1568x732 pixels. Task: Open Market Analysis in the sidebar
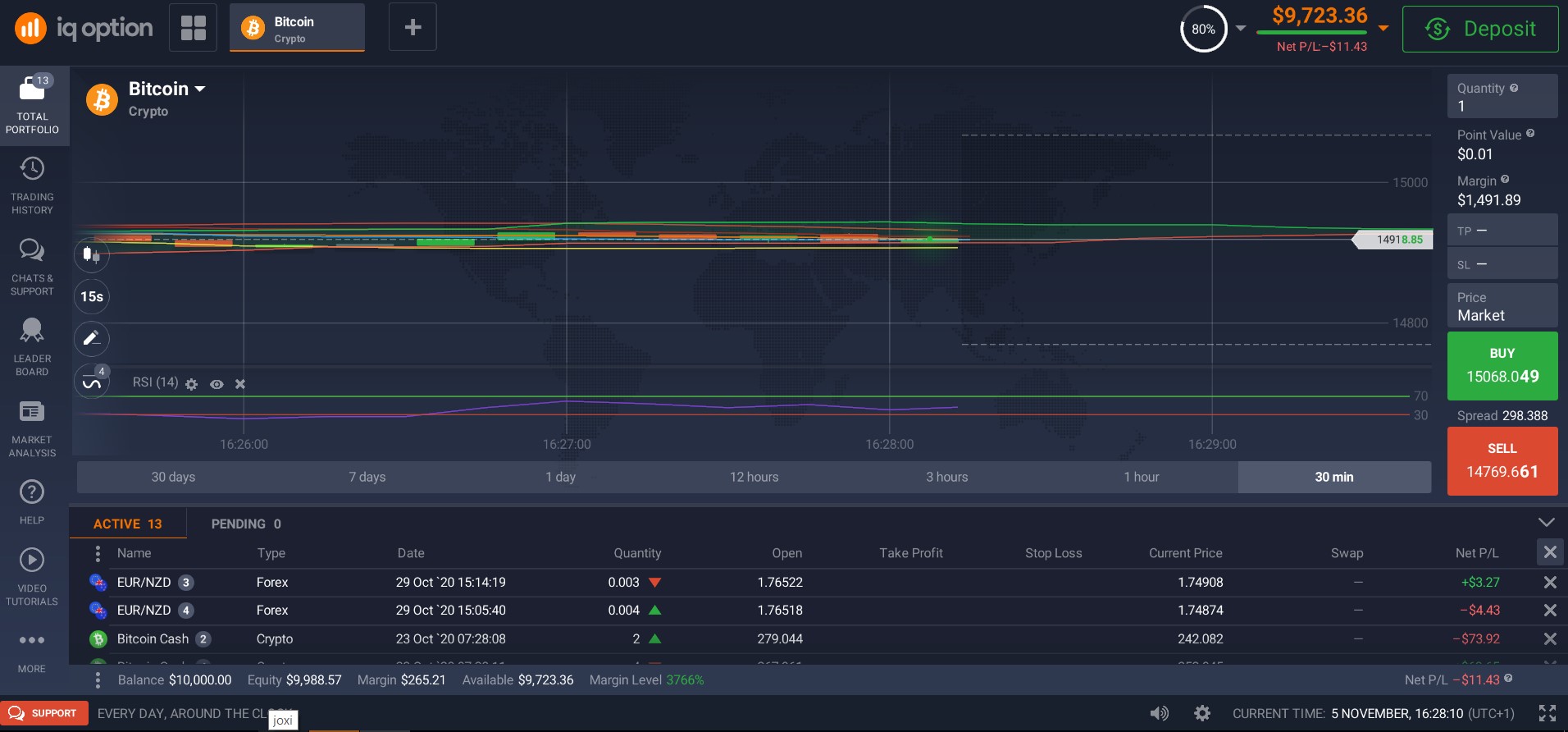tap(32, 428)
